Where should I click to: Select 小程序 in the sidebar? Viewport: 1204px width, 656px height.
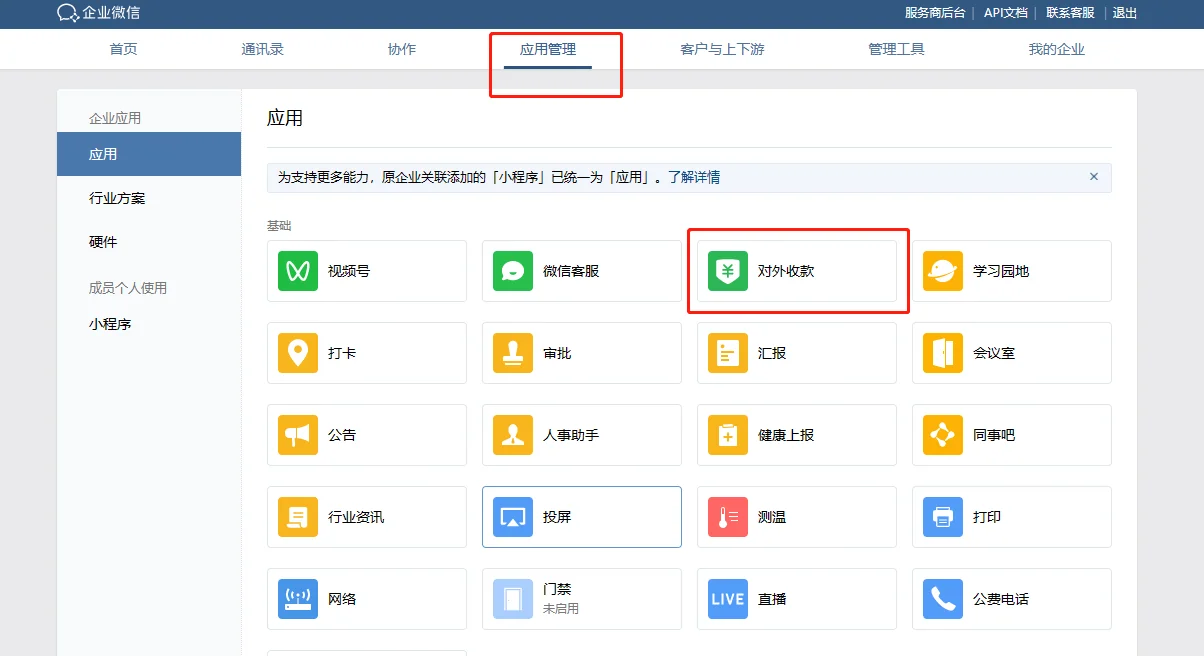click(x=110, y=324)
